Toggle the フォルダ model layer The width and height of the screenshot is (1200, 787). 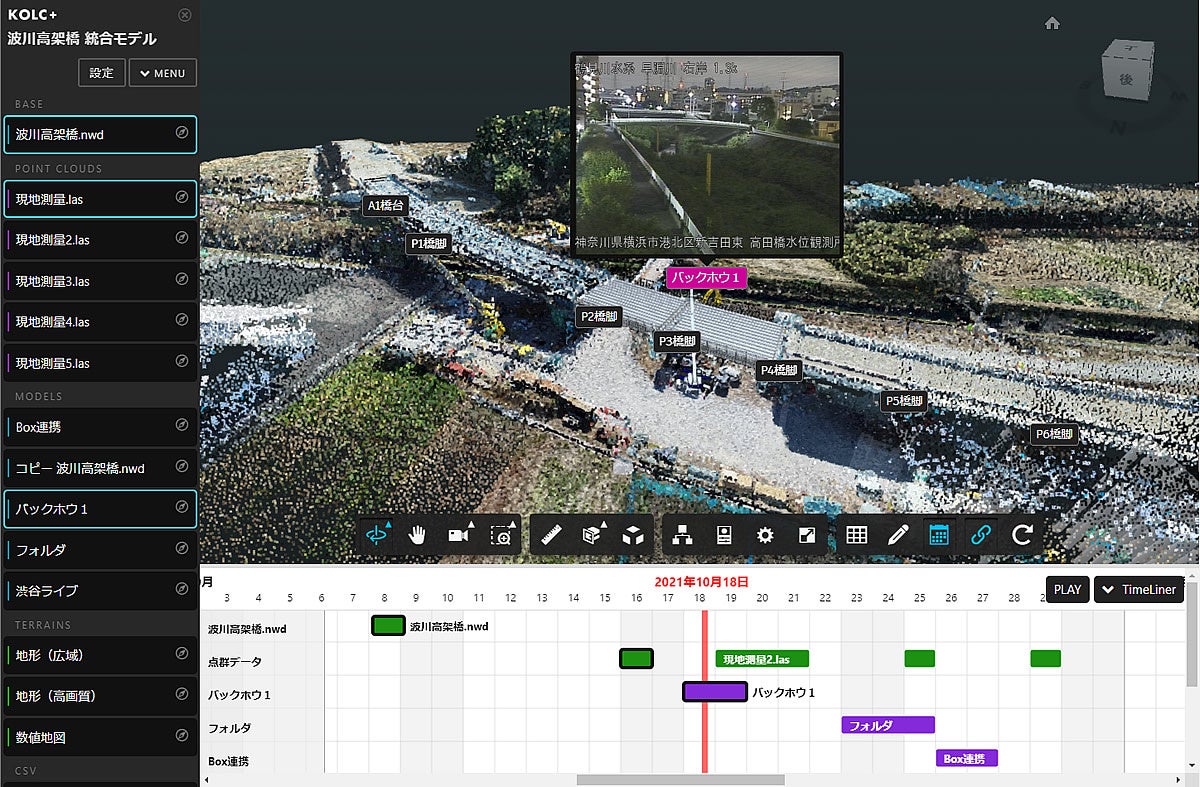100,550
